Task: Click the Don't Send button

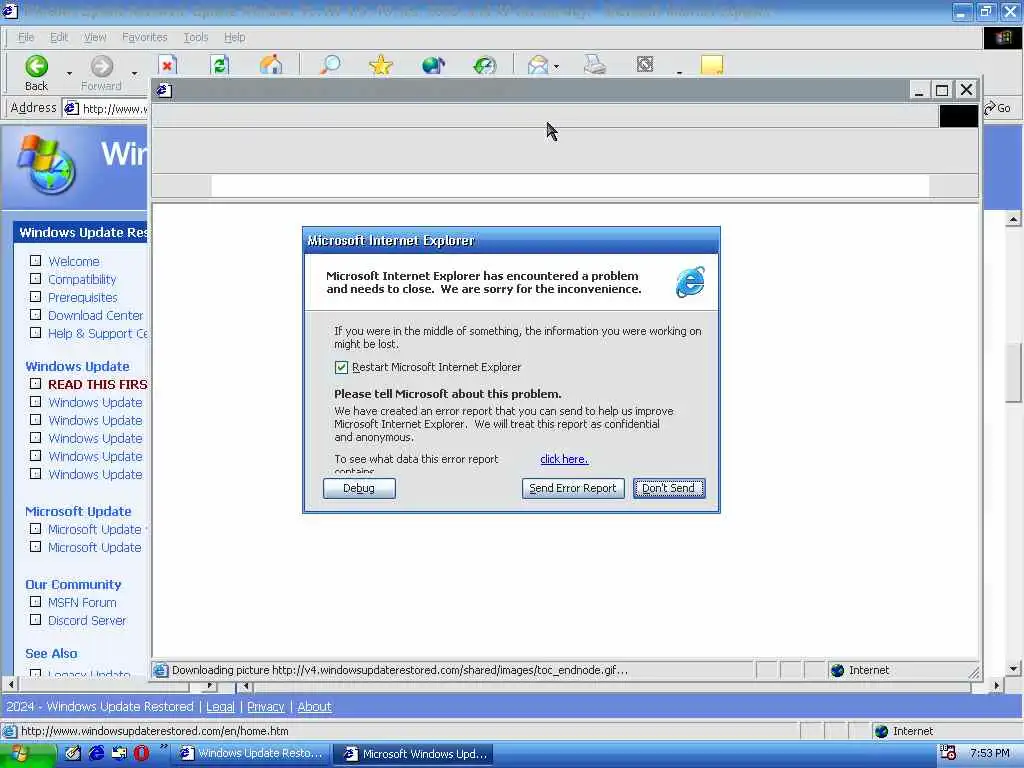Action: 669,488
